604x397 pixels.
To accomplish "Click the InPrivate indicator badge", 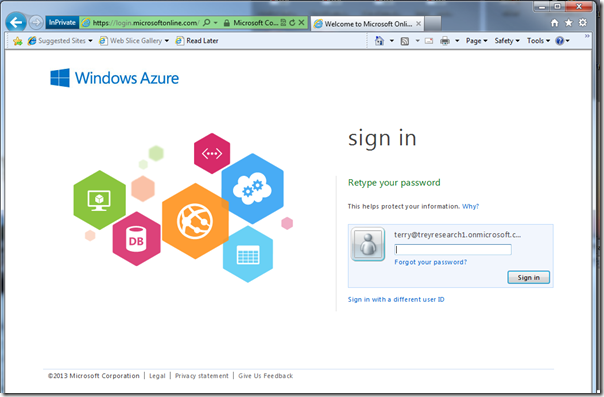I will pyautogui.click(x=62, y=23).
